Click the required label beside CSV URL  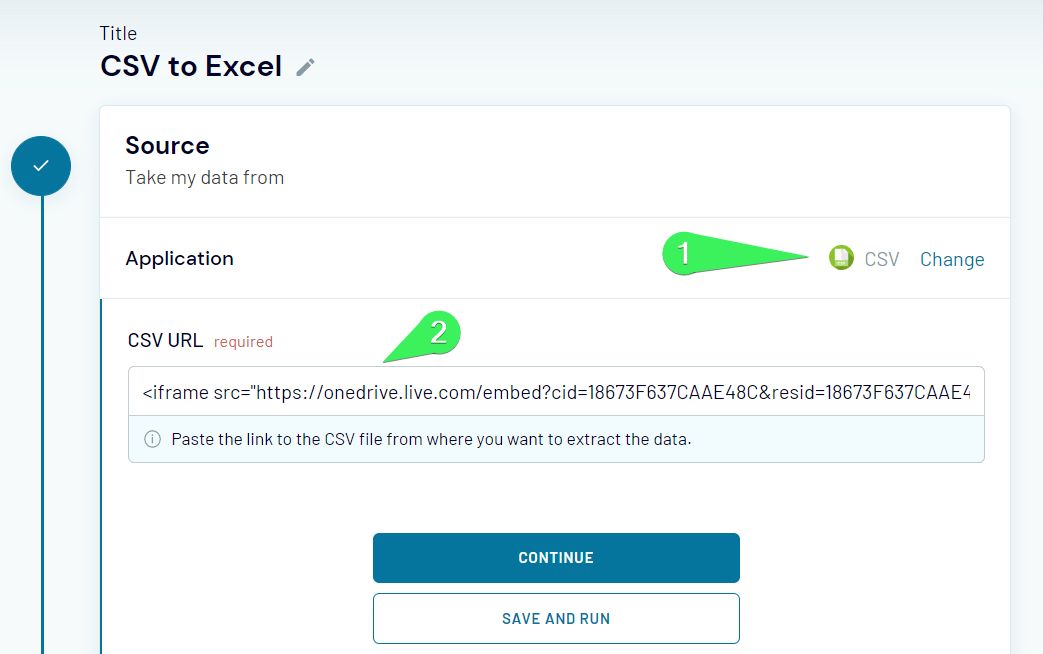244,341
